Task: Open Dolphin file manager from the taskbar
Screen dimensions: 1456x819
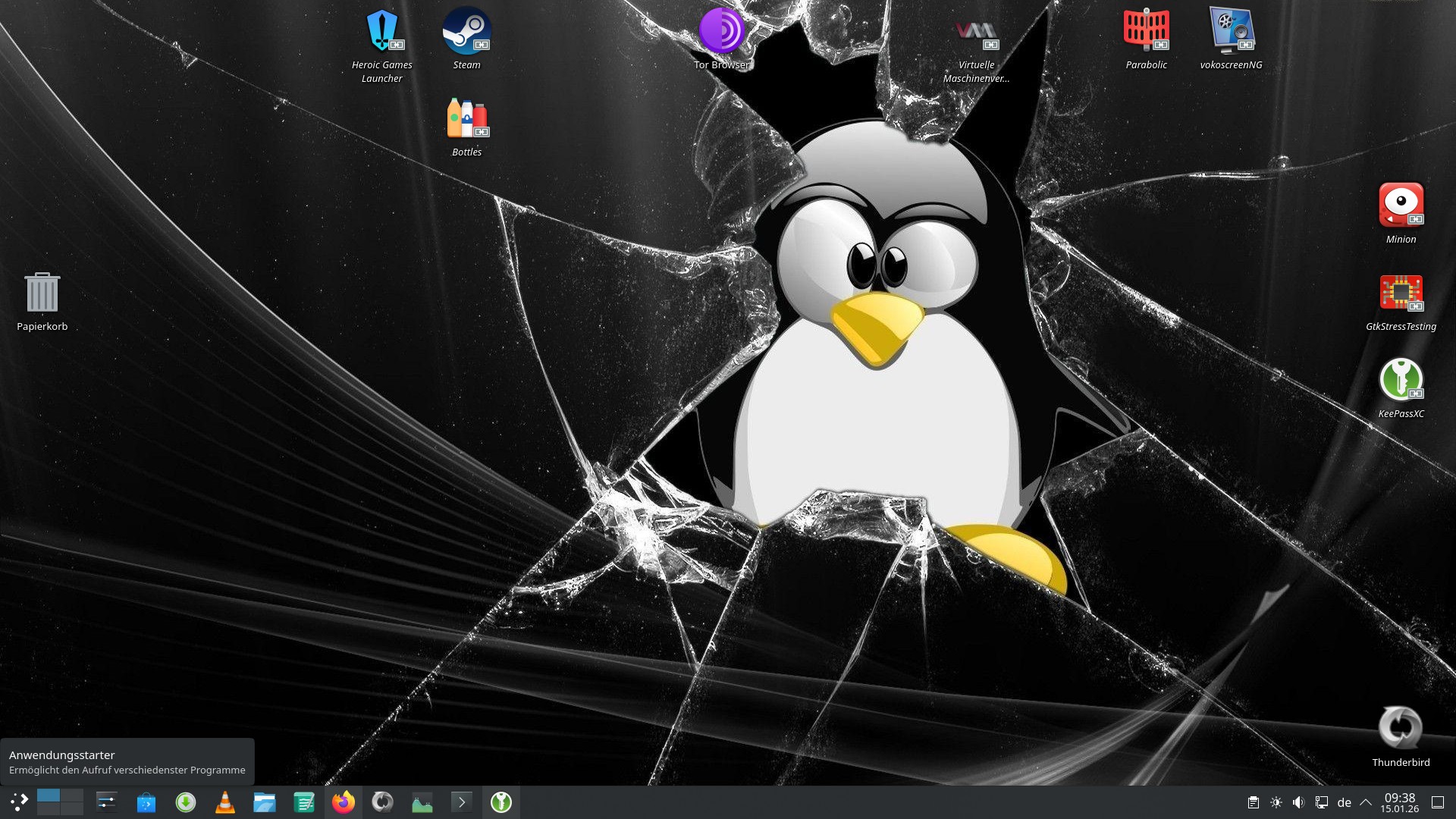Action: coord(265,802)
